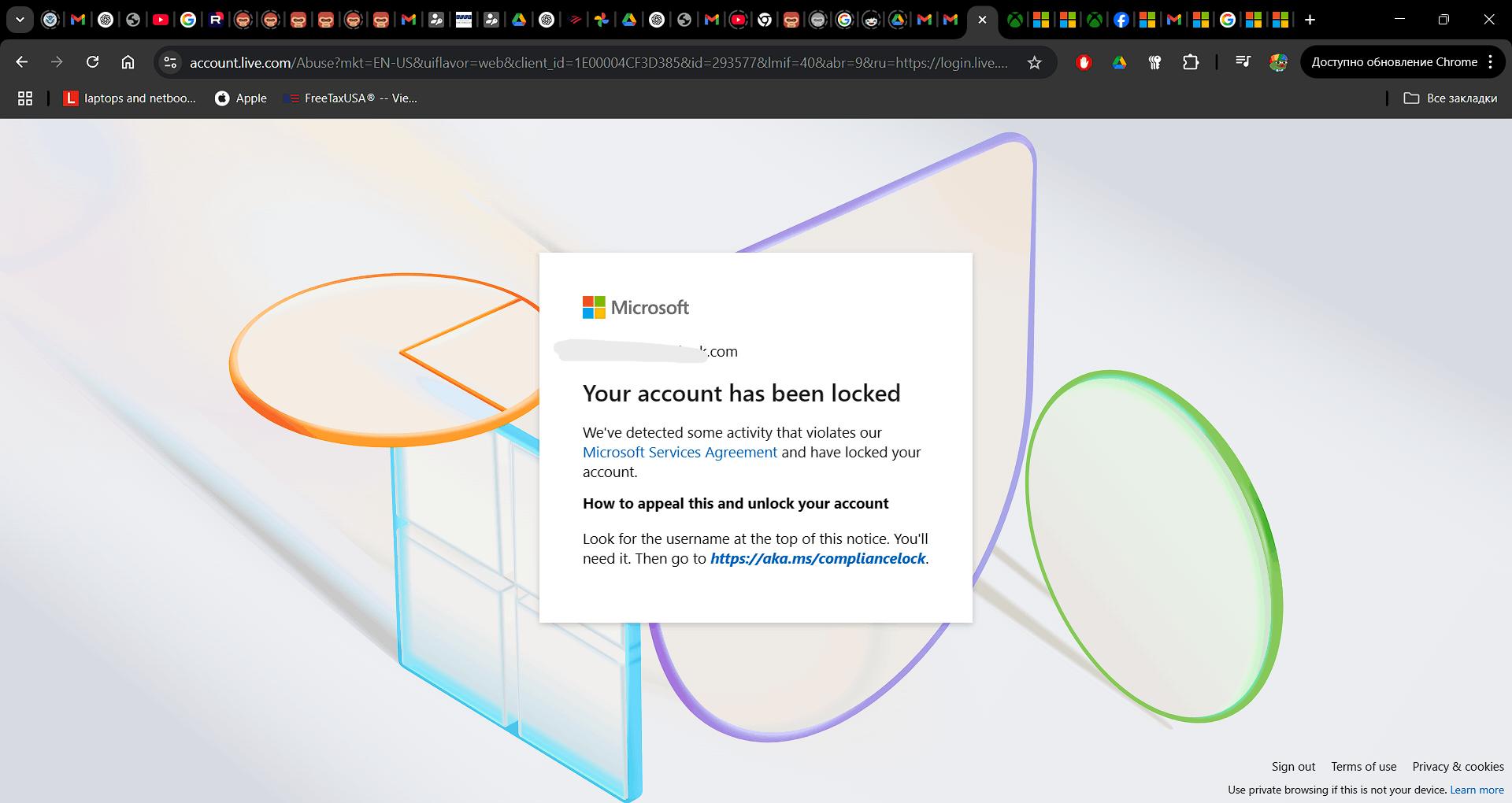Expand the 'Все закладки' bookmarks folder
Screen dimensions: 1512x803
1451,98
